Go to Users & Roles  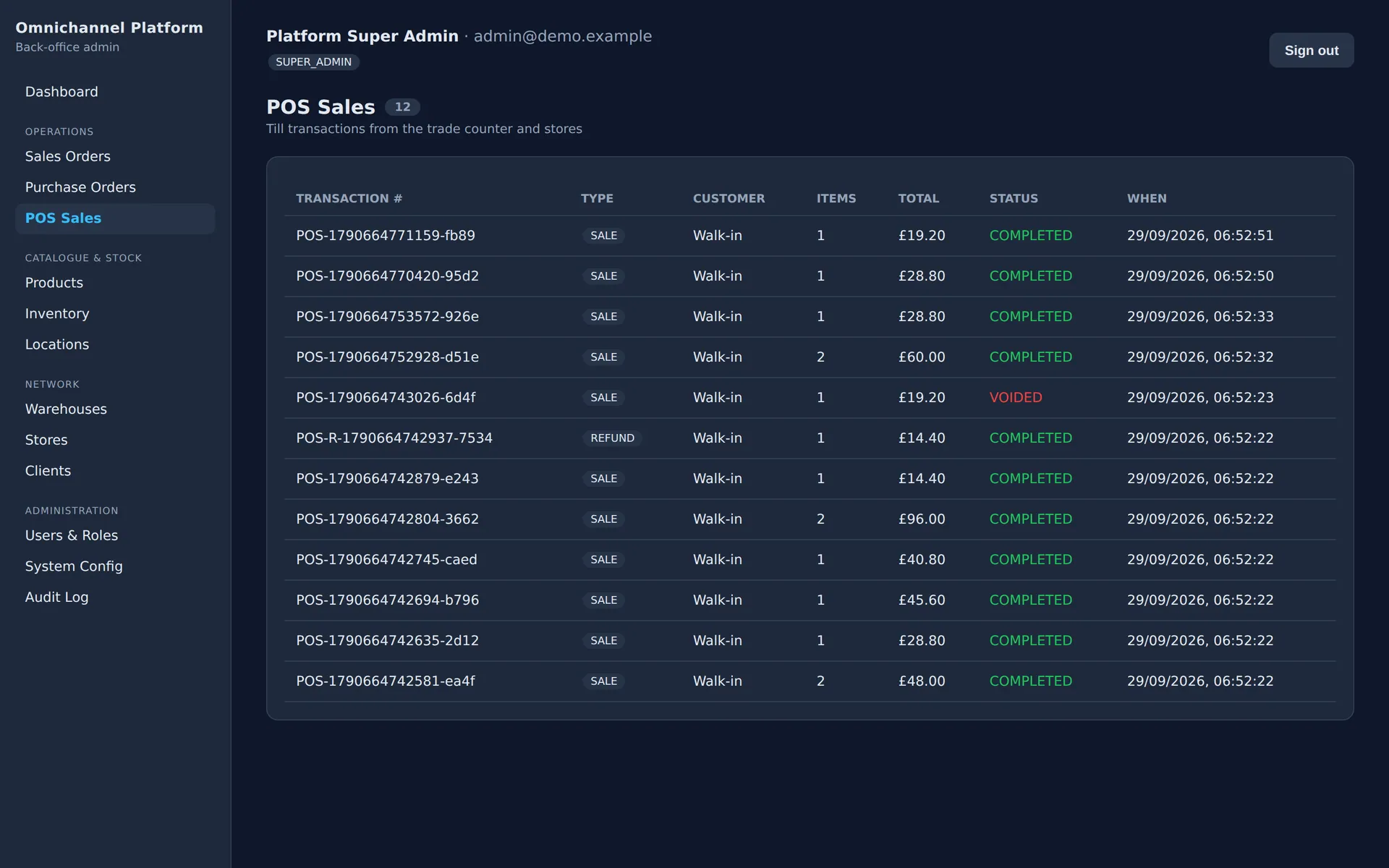coord(115,535)
